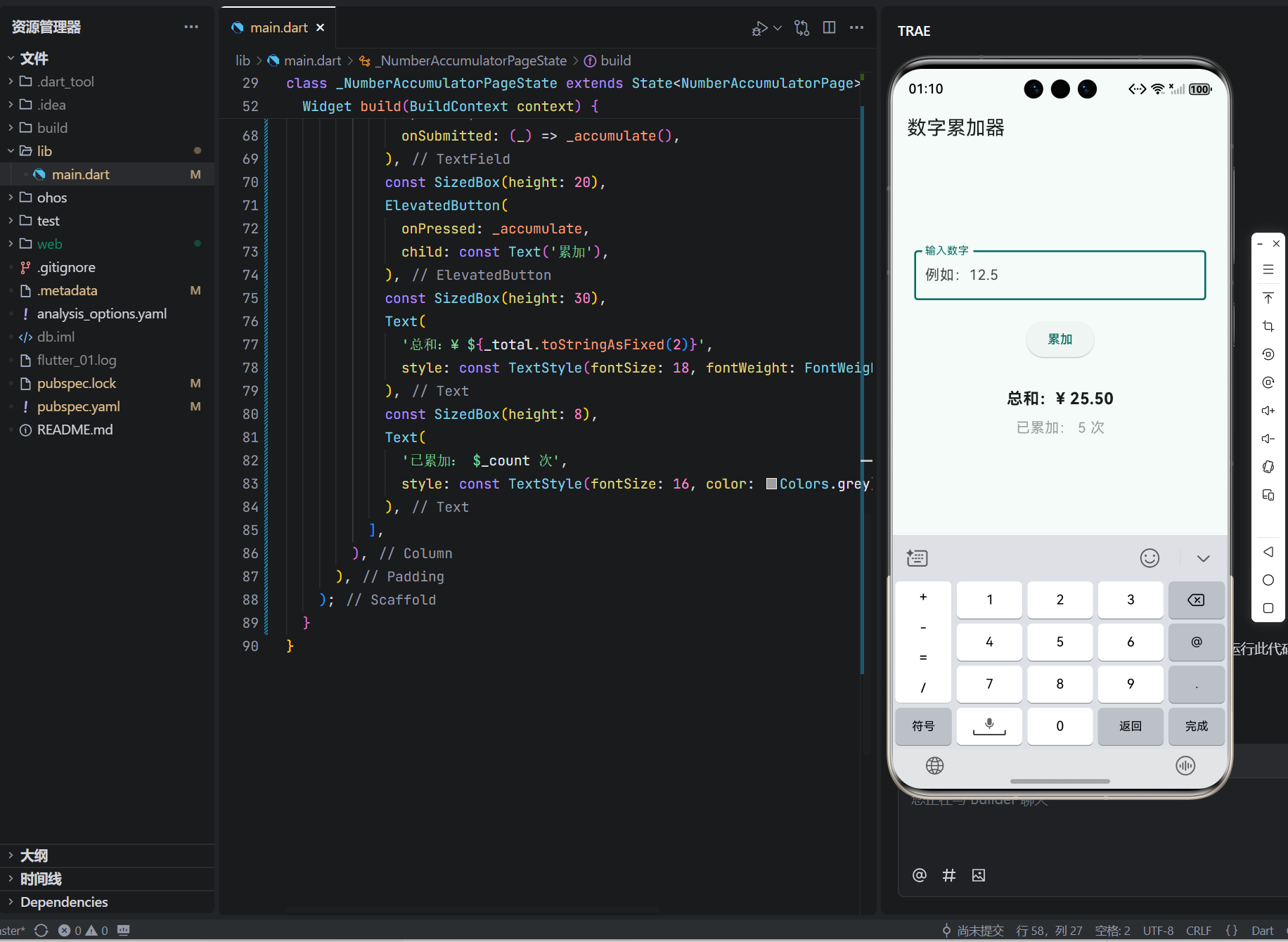Viewport: 1288px width, 942px height.
Task: Open explorer panel more actions ellipsis
Action: (x=191, y=27)
